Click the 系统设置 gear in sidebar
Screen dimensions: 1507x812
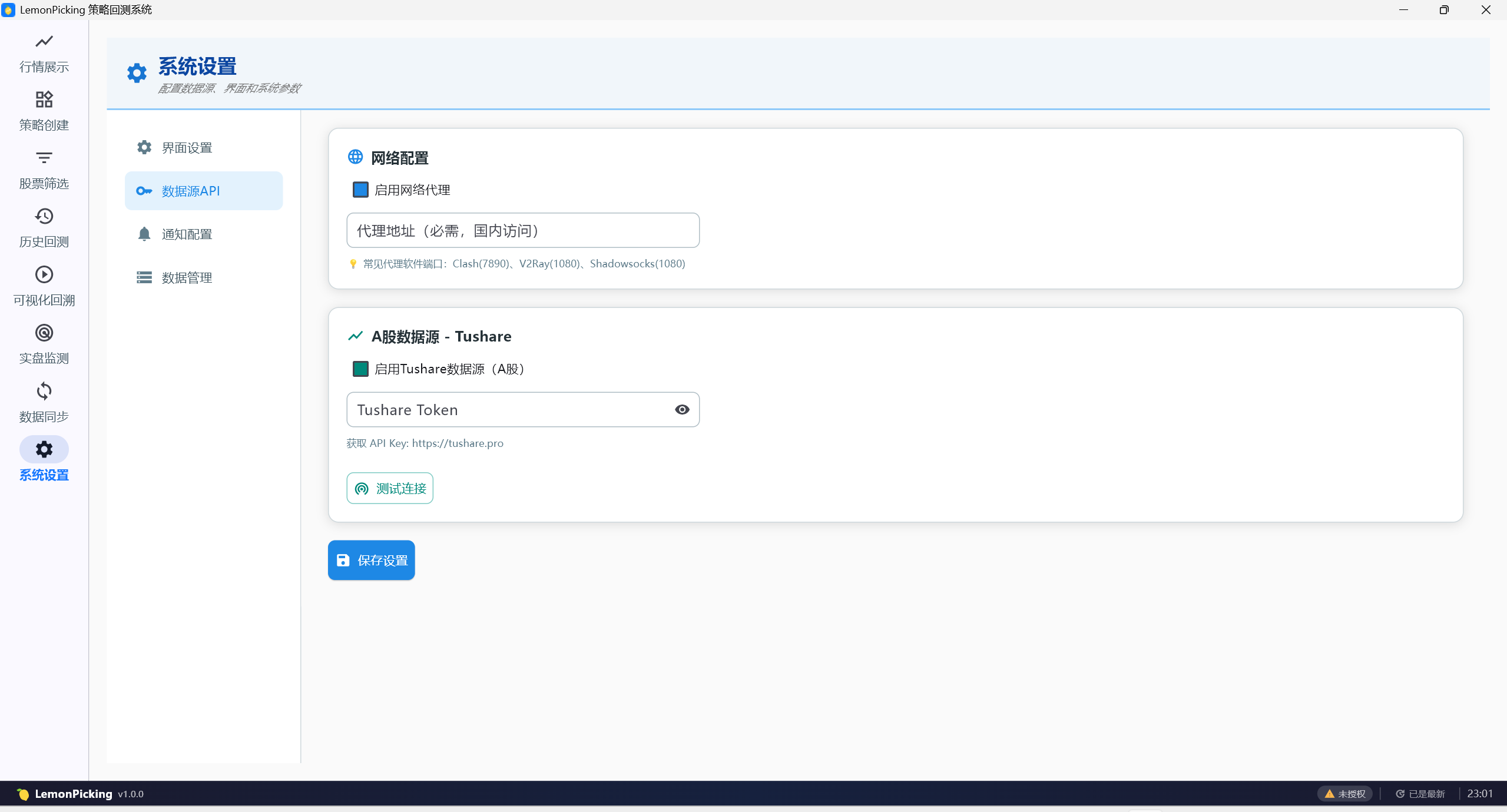44,450
